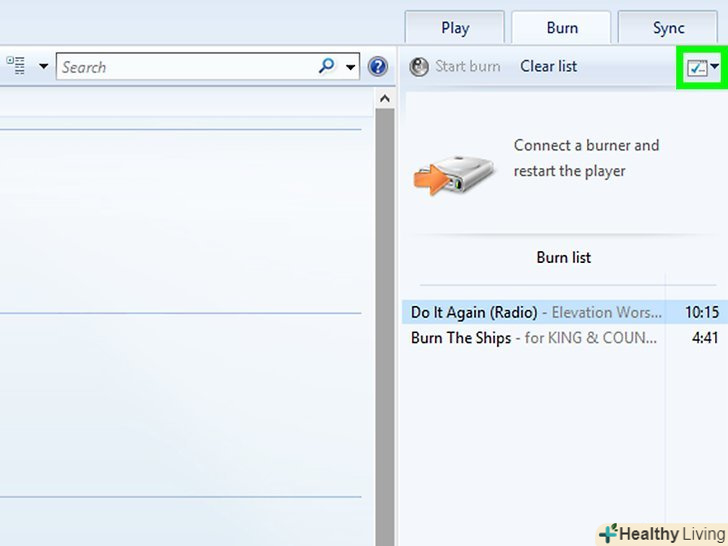728x546 pixels.
Task: Clear the burn list
Action: pos(548,66)
